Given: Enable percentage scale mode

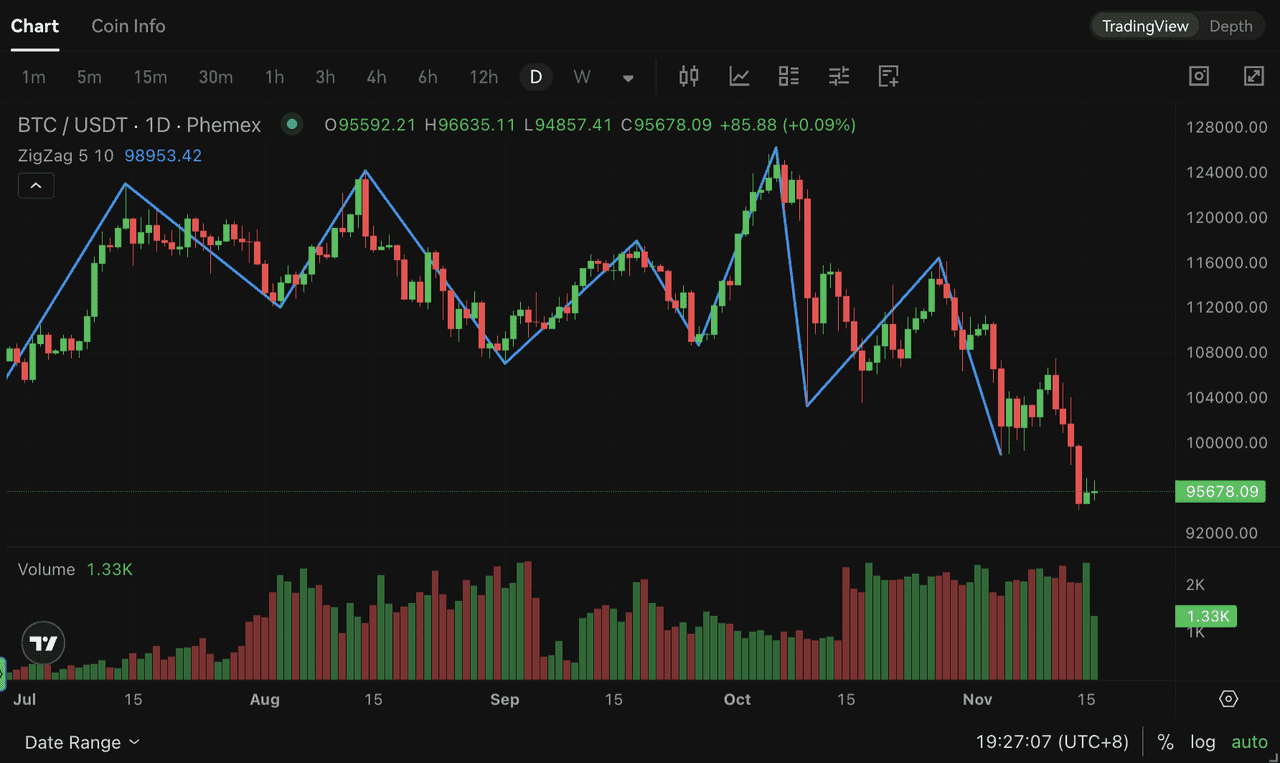Looking at the screenshot, I should click(1165, 742).
